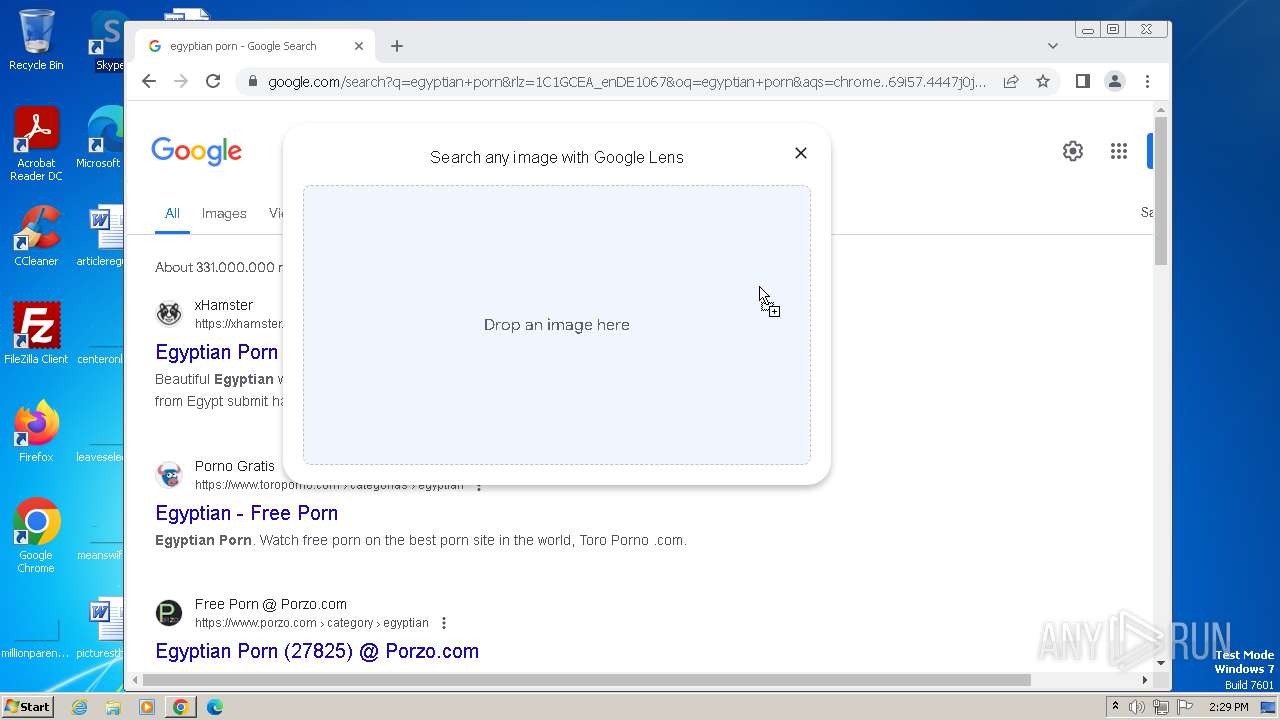Show hidden system tray icons

[x=1116, y=707]
